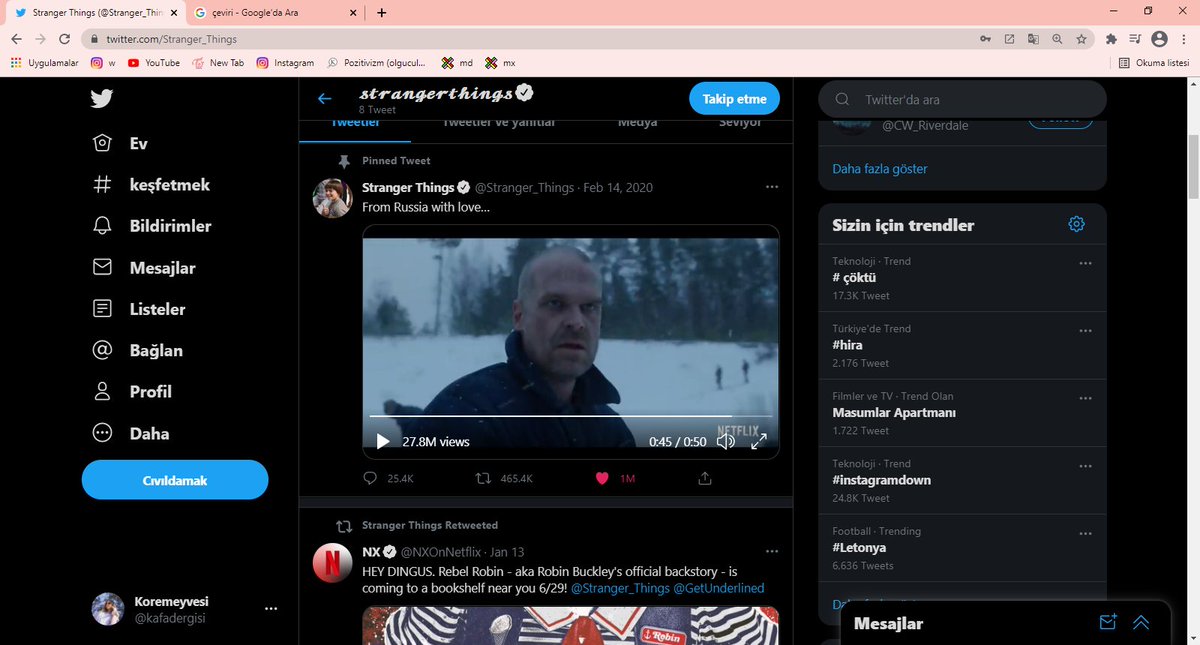Open Listeler in sidebar

[x=139, y=309]
